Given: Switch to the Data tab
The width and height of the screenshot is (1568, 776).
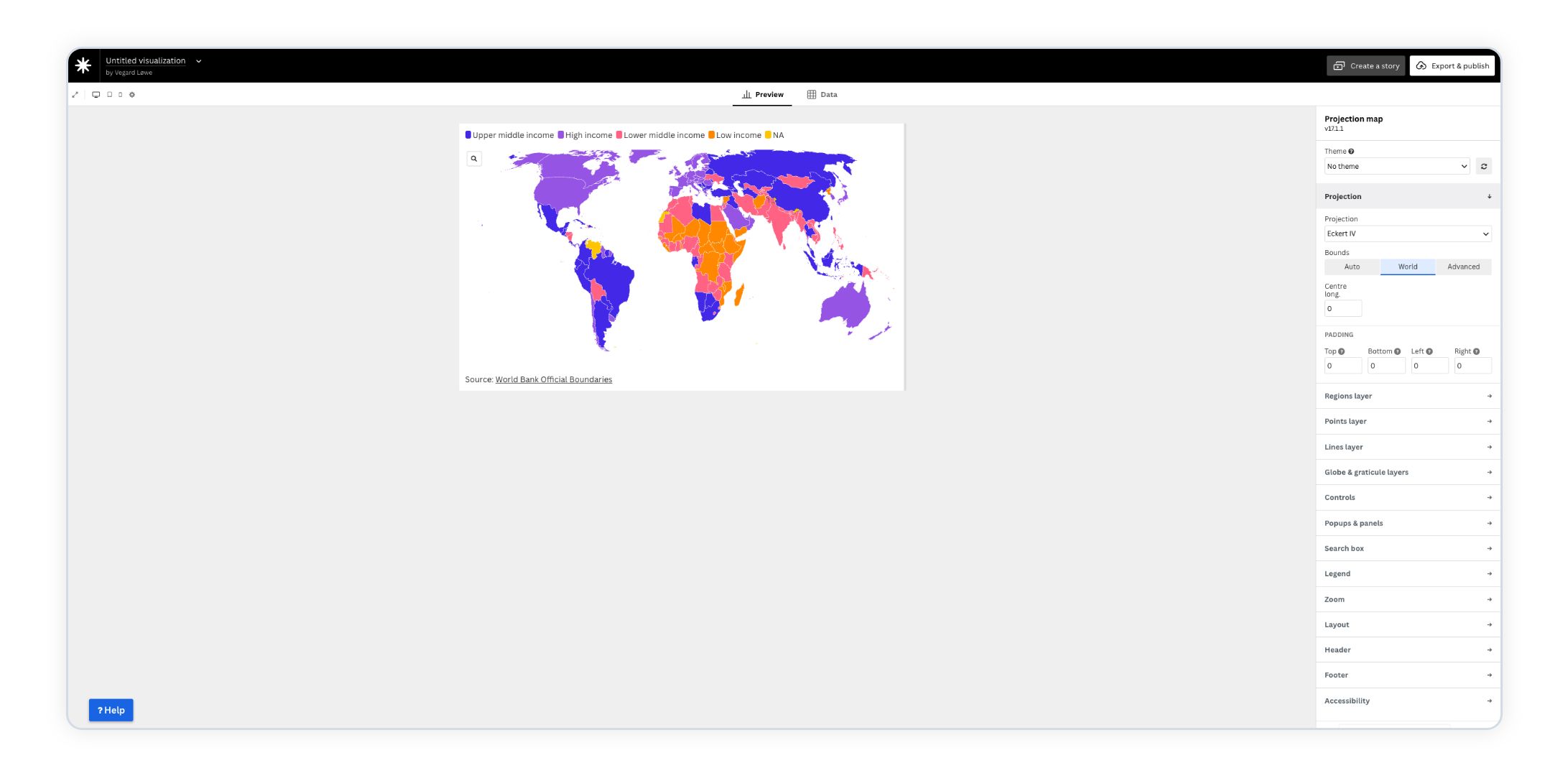Looking at the screenshot, I should click(828, 94).
